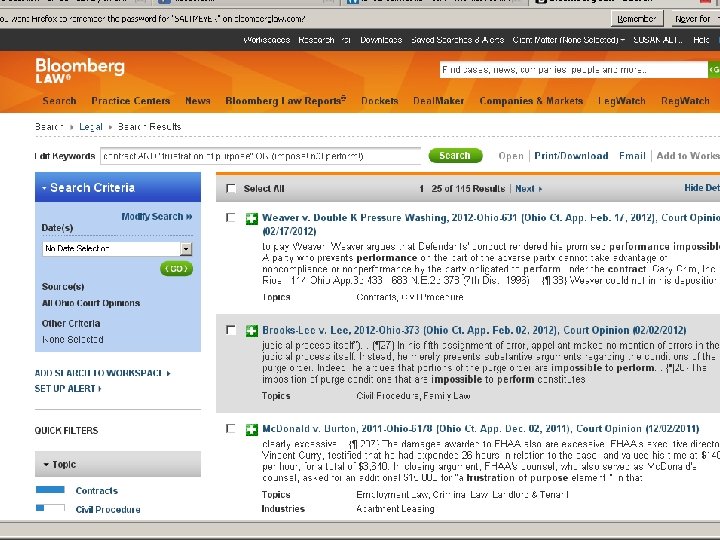720x540 pixels.
Task: Click the green GO date button
Action: 176,269
